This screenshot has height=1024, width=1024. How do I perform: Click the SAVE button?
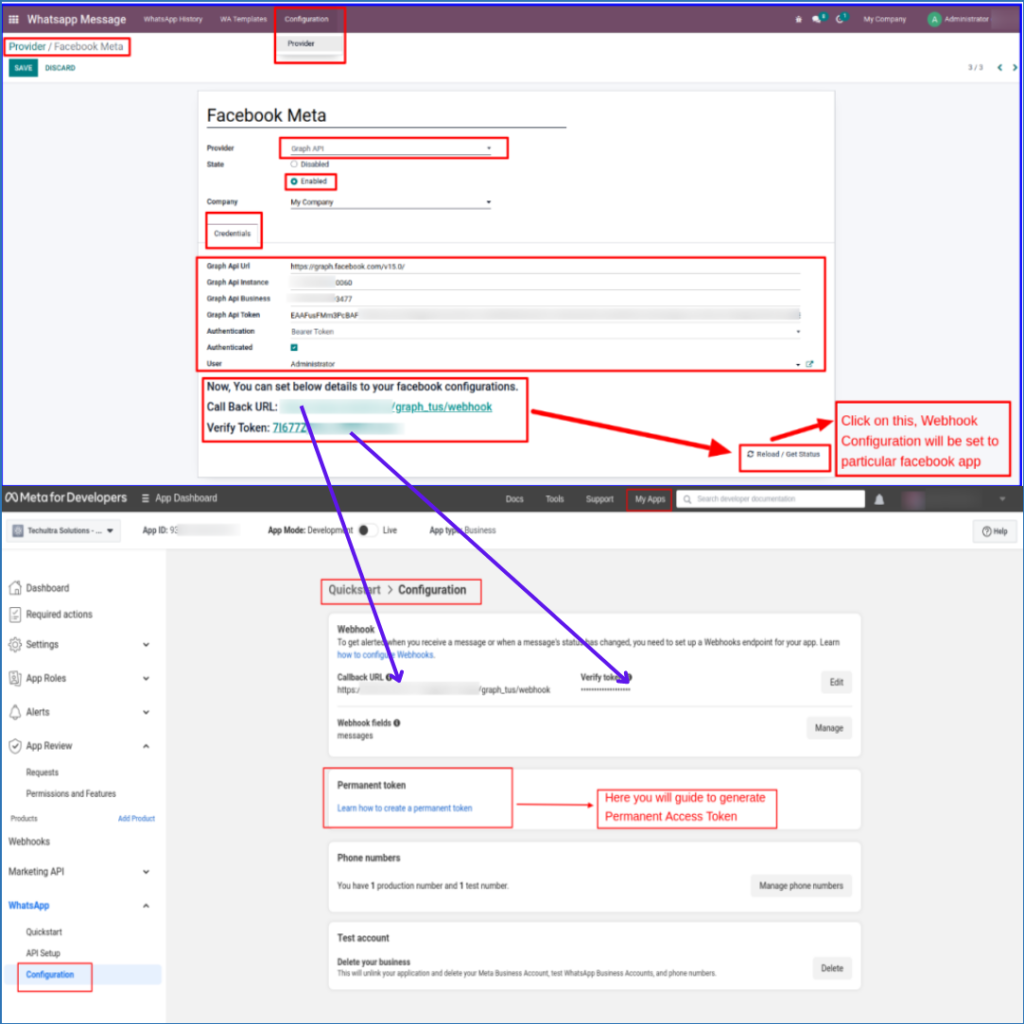[x=24, y=68]
